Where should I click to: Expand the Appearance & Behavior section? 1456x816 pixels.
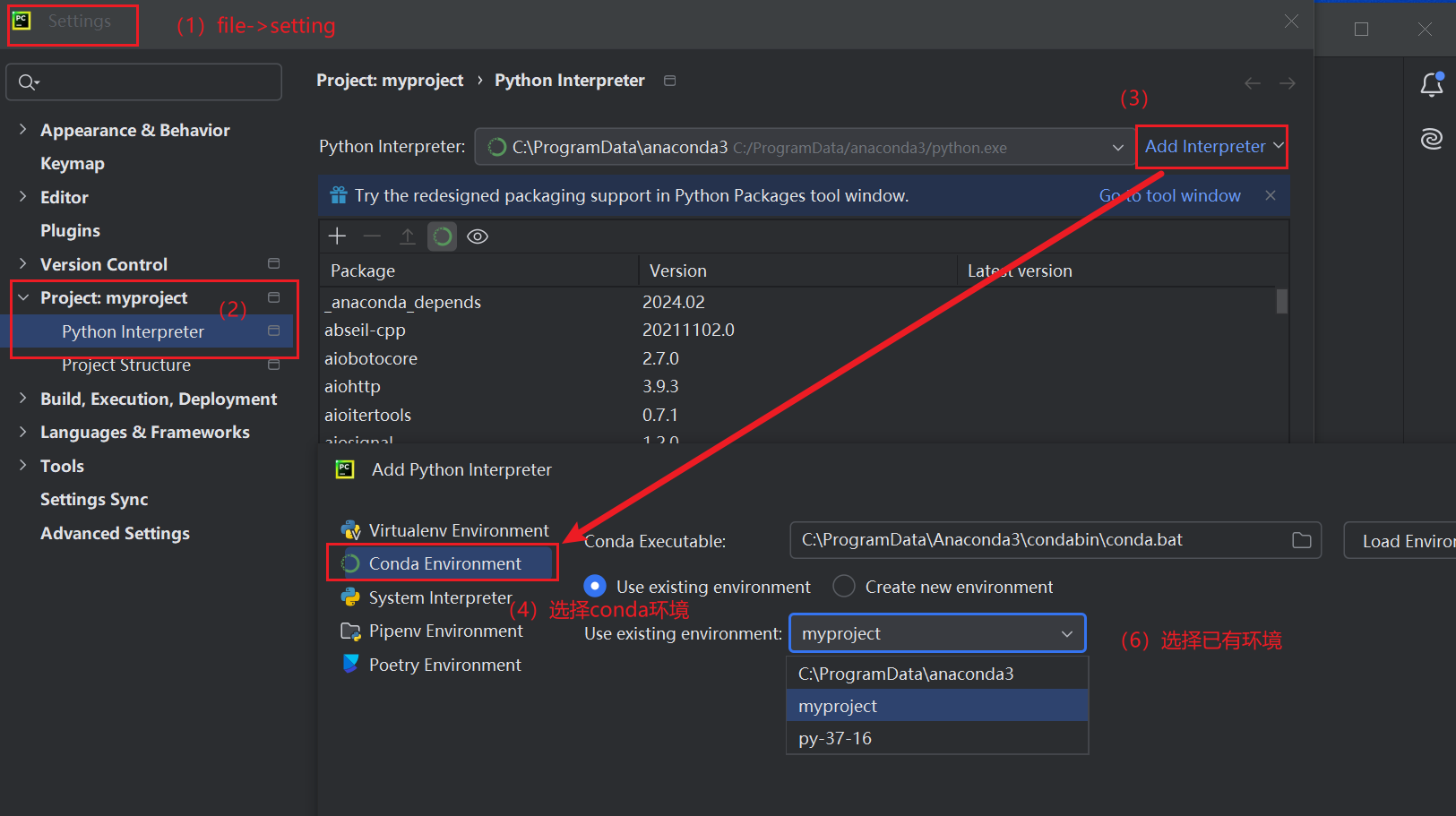[22, 130]
